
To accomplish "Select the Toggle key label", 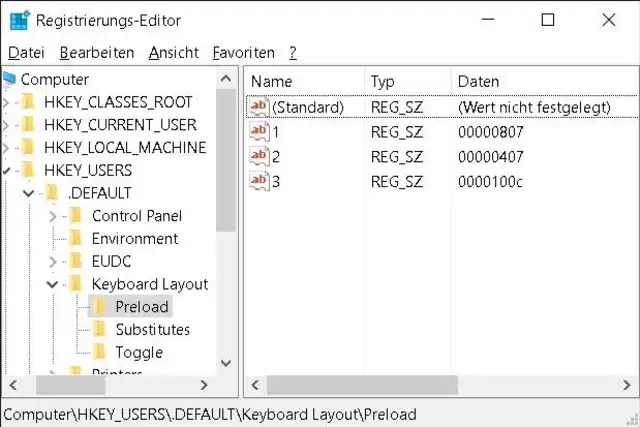I will 139,352.
